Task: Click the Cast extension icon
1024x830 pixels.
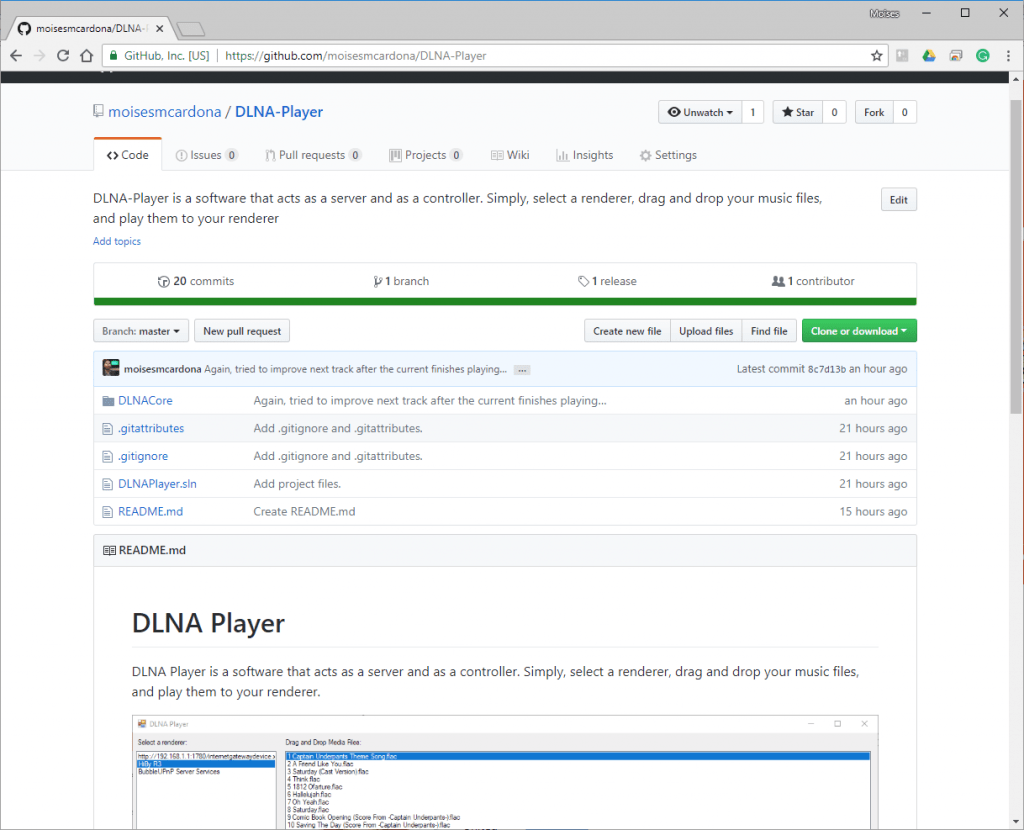Action: click(x=955, y=56)
